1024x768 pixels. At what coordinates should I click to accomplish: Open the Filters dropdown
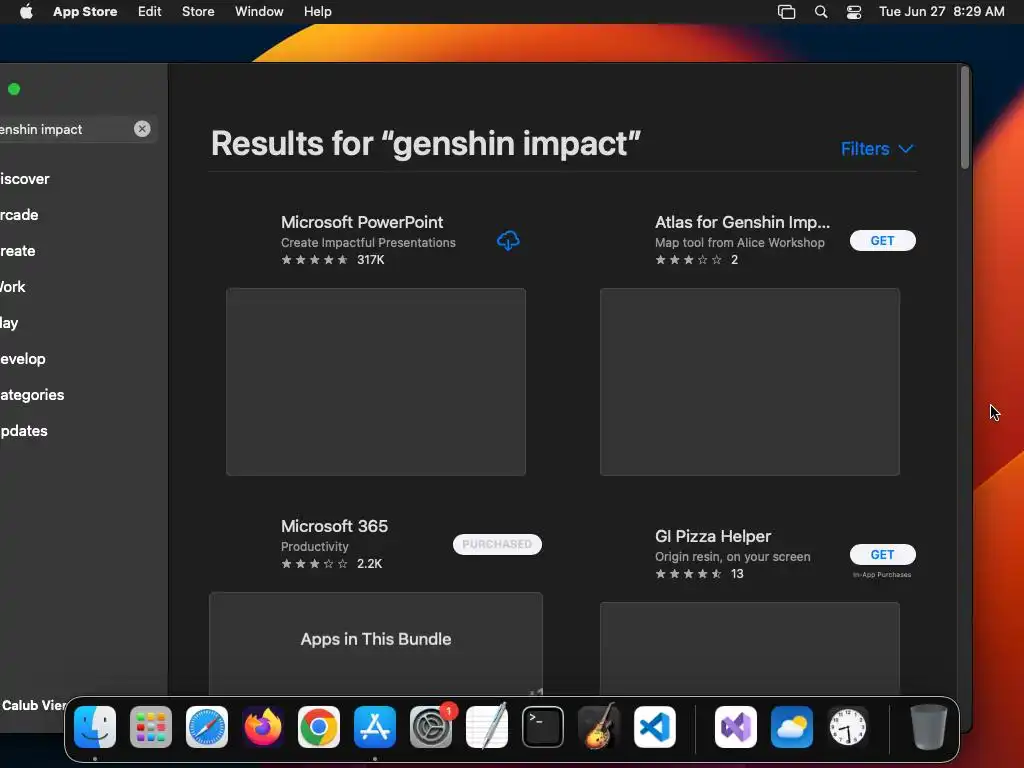point(876,149)
